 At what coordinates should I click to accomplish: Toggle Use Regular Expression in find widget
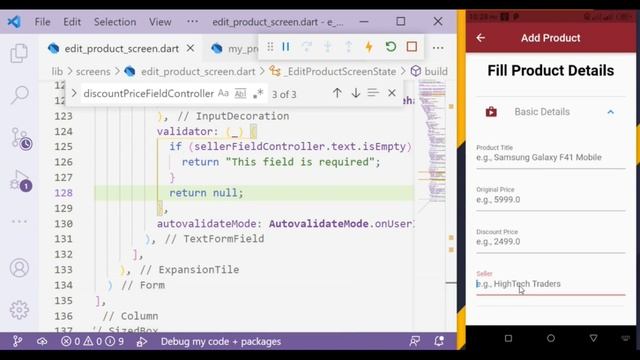[258, 93]
